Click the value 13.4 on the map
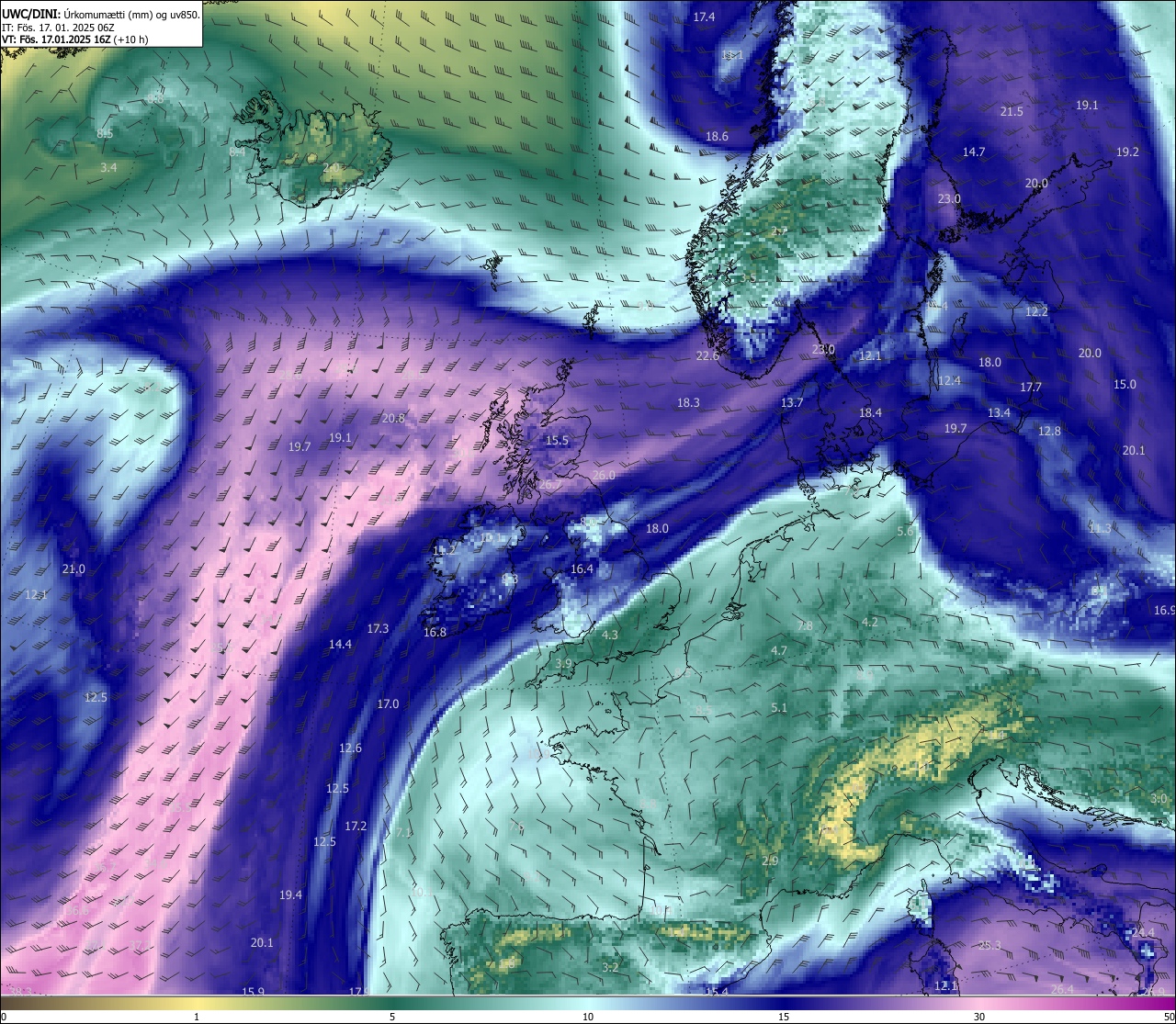This screenshot has width=1176, height=1024. (999, 412)
